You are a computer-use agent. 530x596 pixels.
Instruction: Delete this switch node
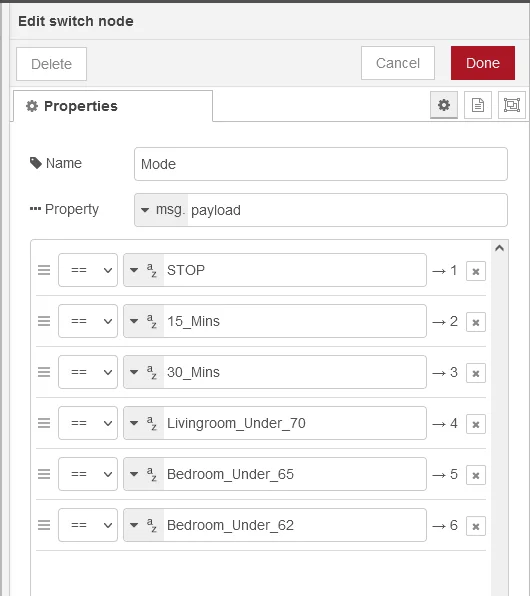pyautogui.click(x=51, y=64)
